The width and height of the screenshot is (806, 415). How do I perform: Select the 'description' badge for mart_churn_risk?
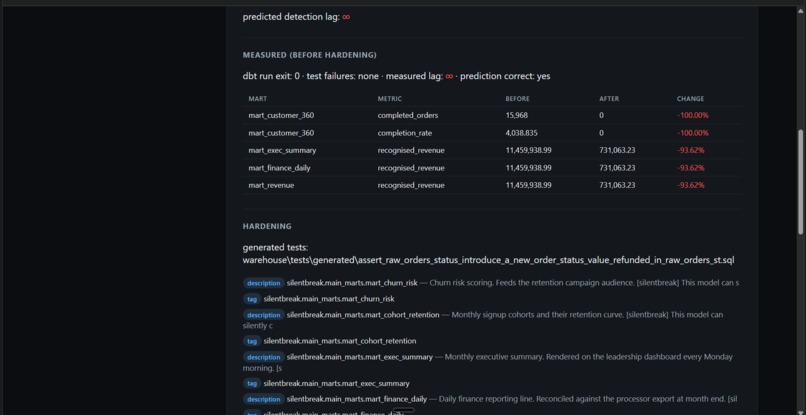[263, 283]
